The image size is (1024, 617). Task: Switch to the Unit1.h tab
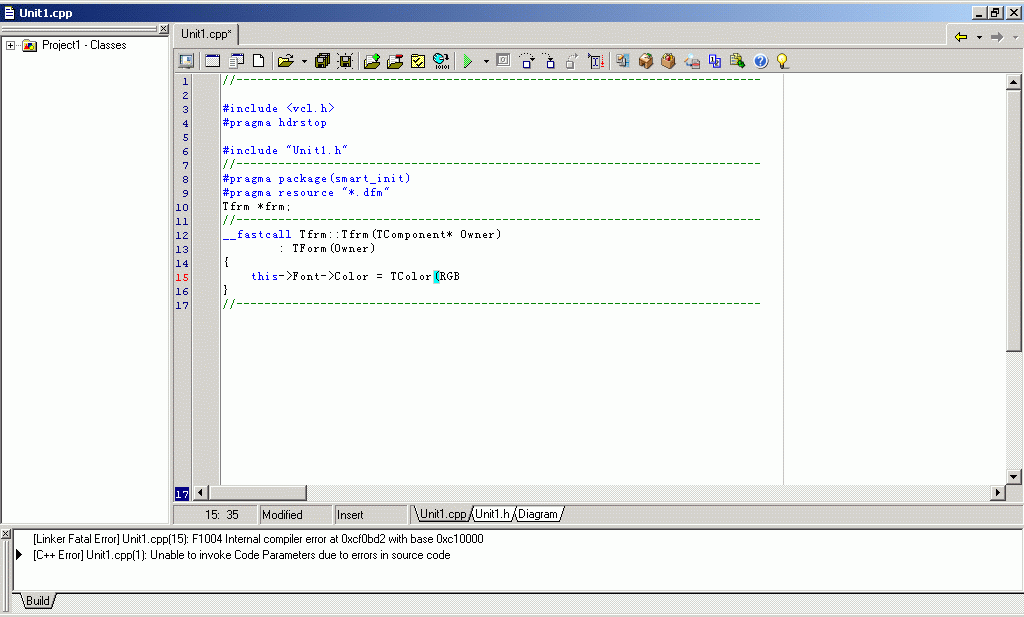(492, 514)
